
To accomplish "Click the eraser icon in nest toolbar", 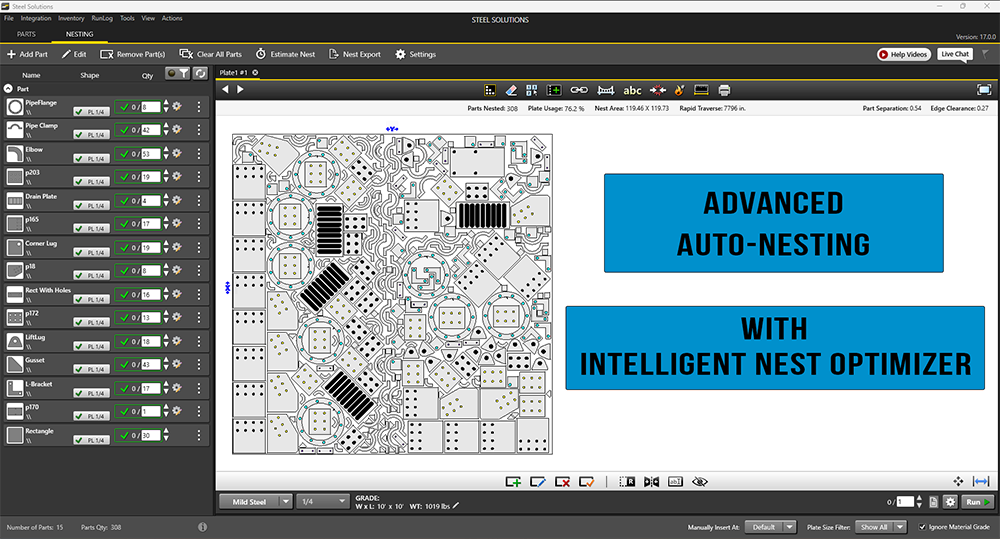I will pyautogui.click(x=510, y=91).
